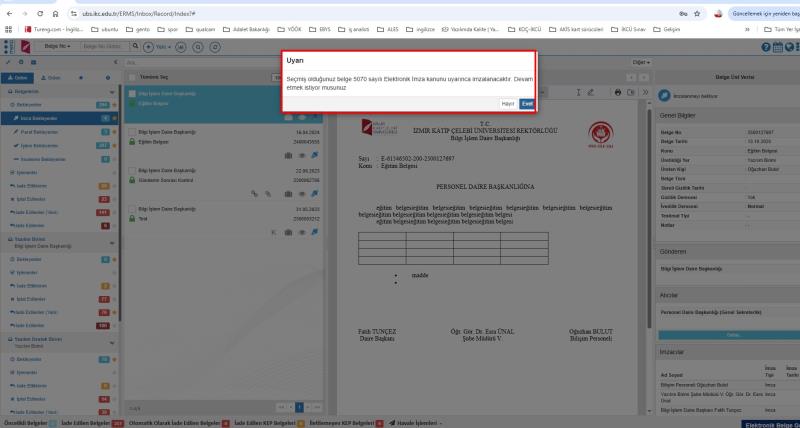
Task: Check the Tümünü Seç checkbox
Action: pyautogui.click(x=133, y=77)
